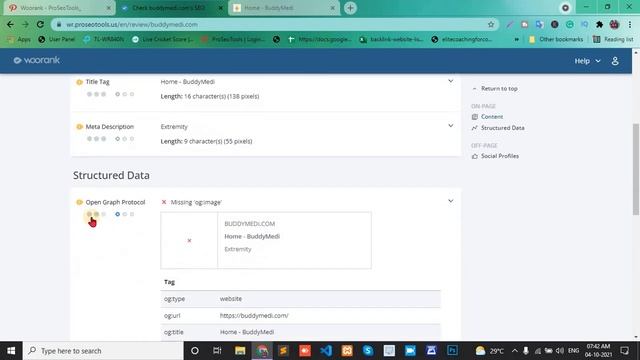This screenshot has height=360, width=640.
Task: Jump to Content section in sidebar
Action: (x=492, y=117)
